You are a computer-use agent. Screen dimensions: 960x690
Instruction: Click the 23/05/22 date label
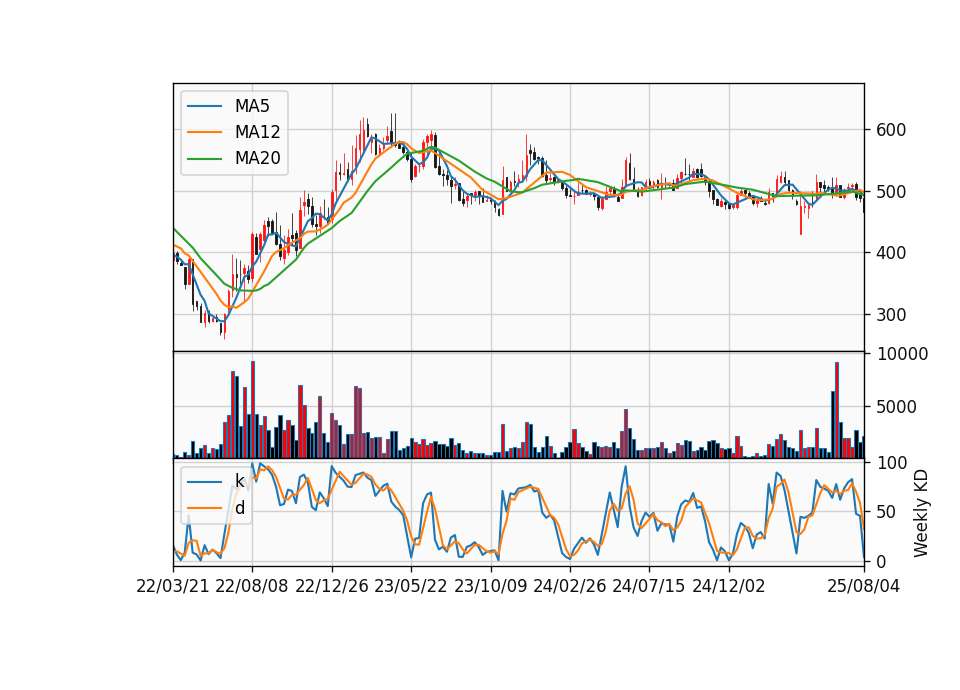pyautogui.click(x=411, y=586)
